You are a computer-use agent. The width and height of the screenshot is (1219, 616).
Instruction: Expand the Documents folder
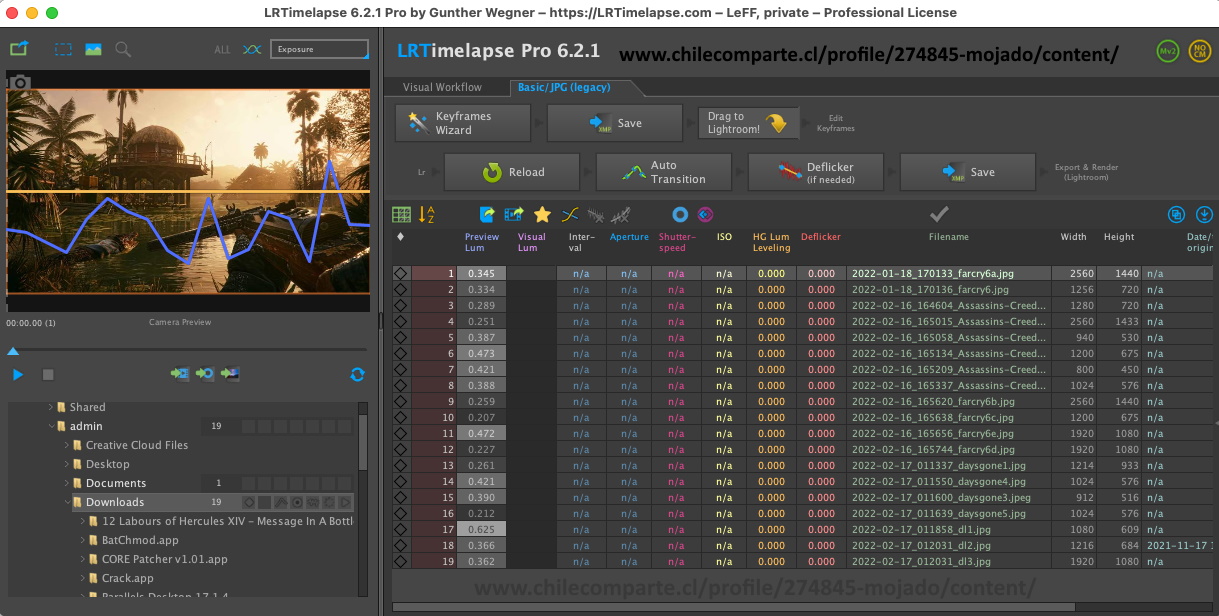coord(67,483)
